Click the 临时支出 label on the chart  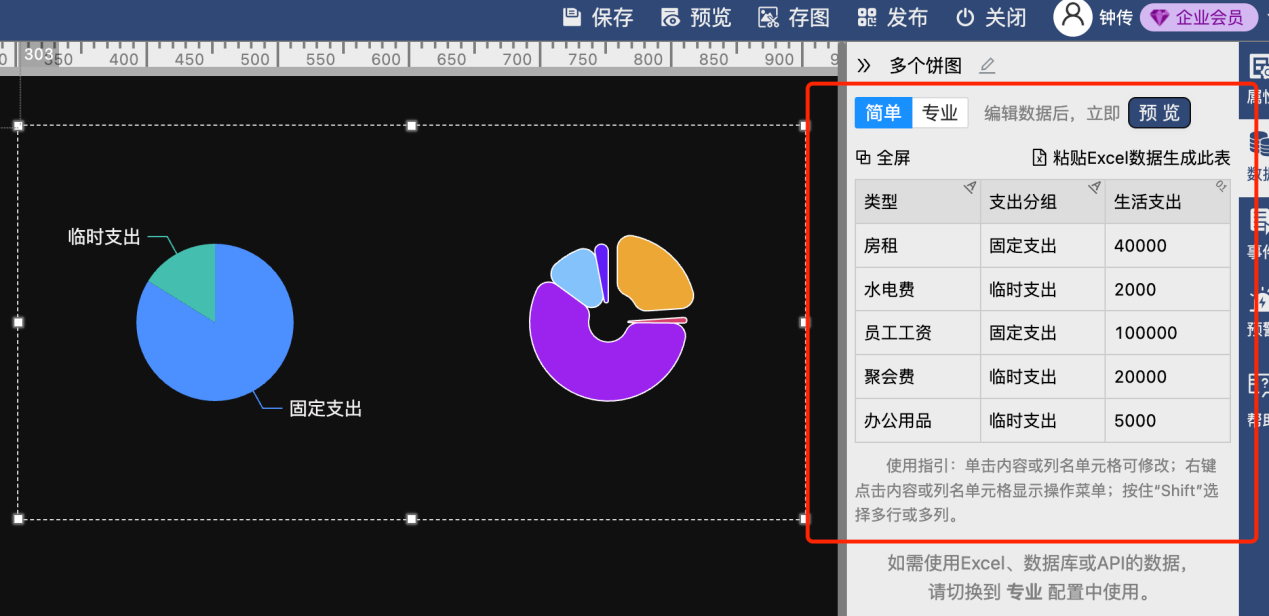(x=104, y=237)
